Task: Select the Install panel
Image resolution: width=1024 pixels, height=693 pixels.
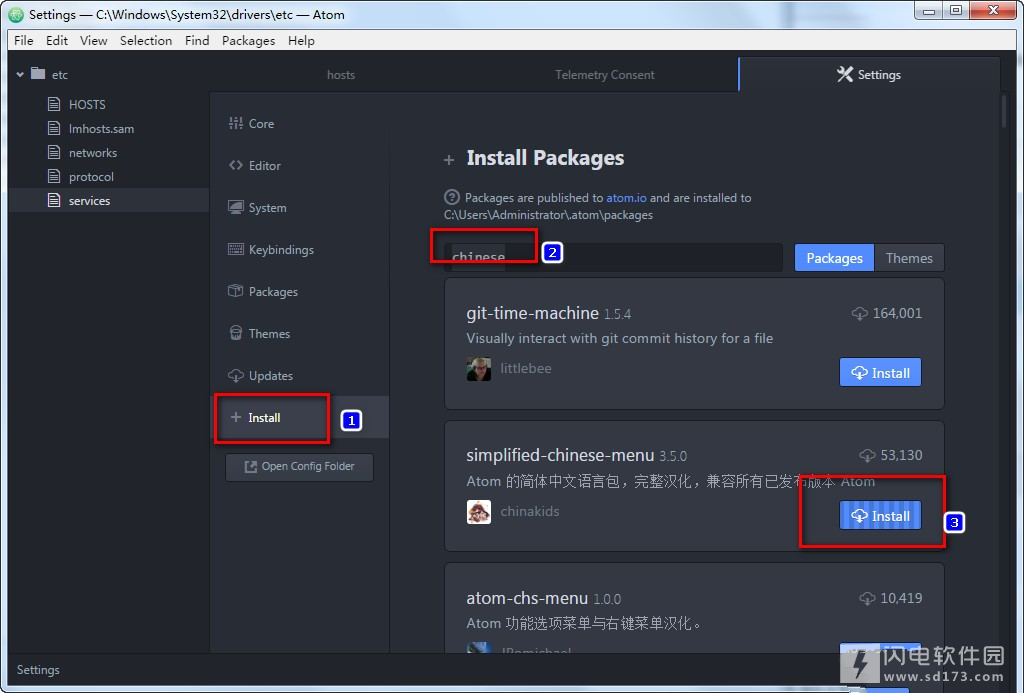Action: pos(264,417)
